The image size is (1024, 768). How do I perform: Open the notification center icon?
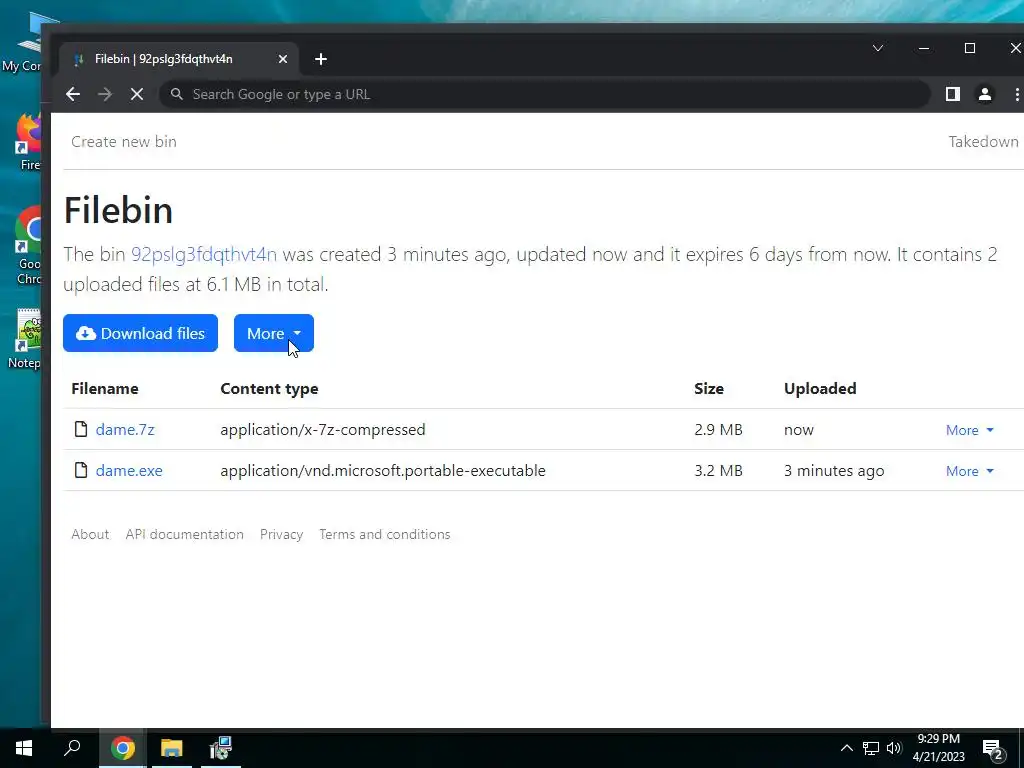pos(993,750)
